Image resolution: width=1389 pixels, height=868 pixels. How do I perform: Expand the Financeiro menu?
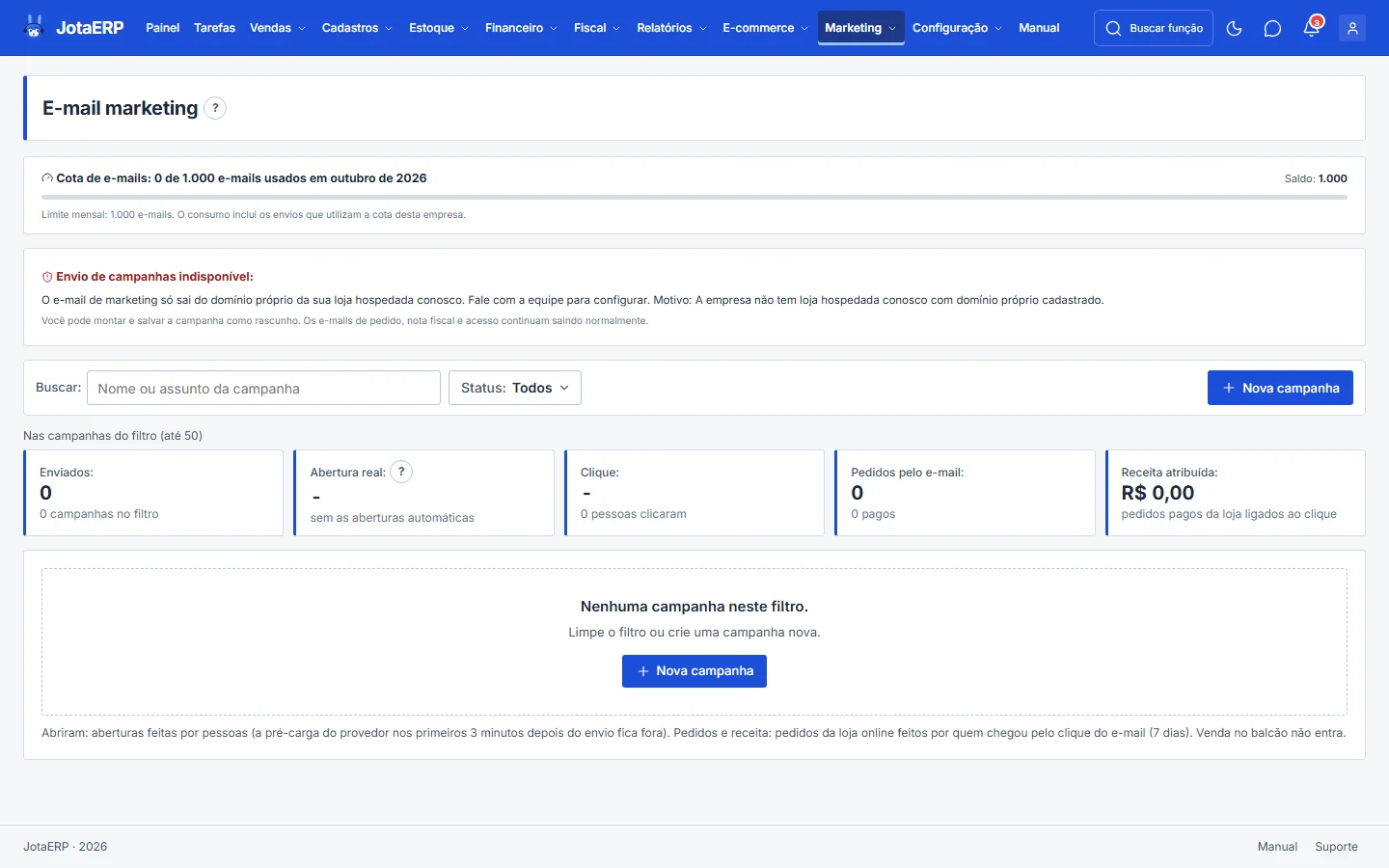(x=521, y=28)
